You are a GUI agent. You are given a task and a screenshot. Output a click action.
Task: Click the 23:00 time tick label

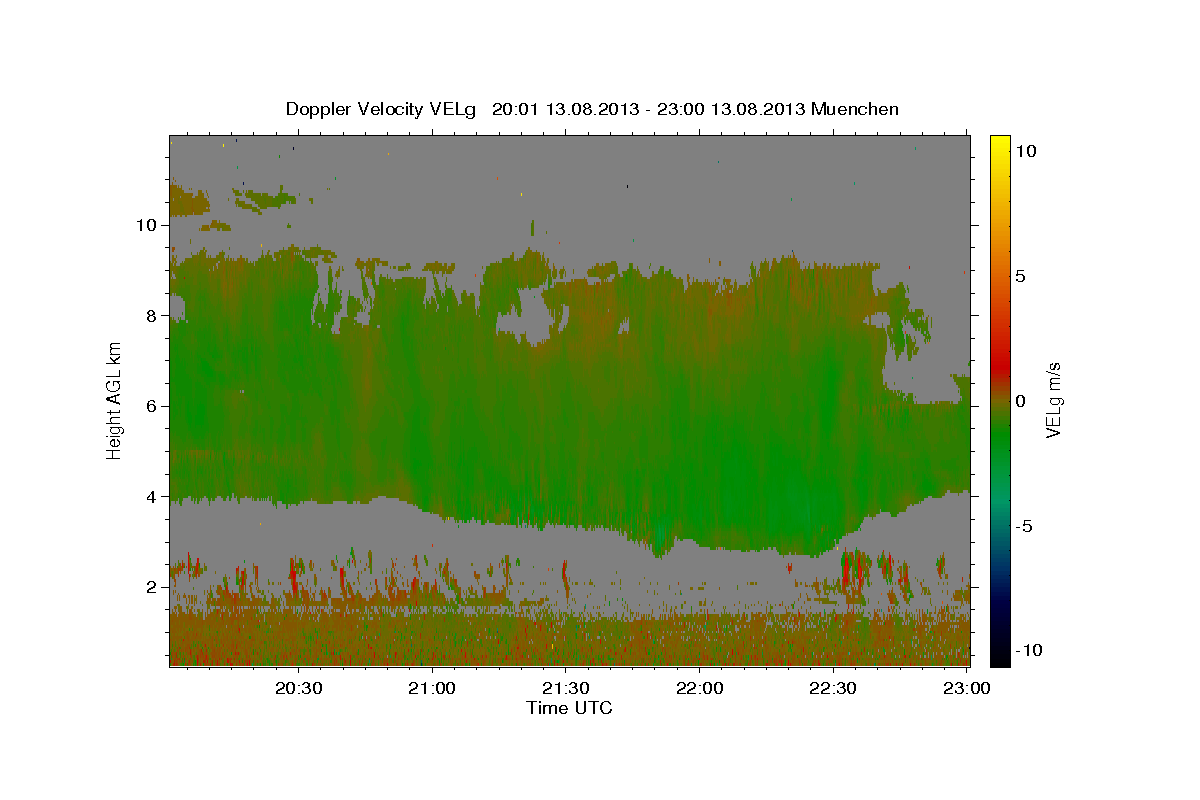[967, 688]
